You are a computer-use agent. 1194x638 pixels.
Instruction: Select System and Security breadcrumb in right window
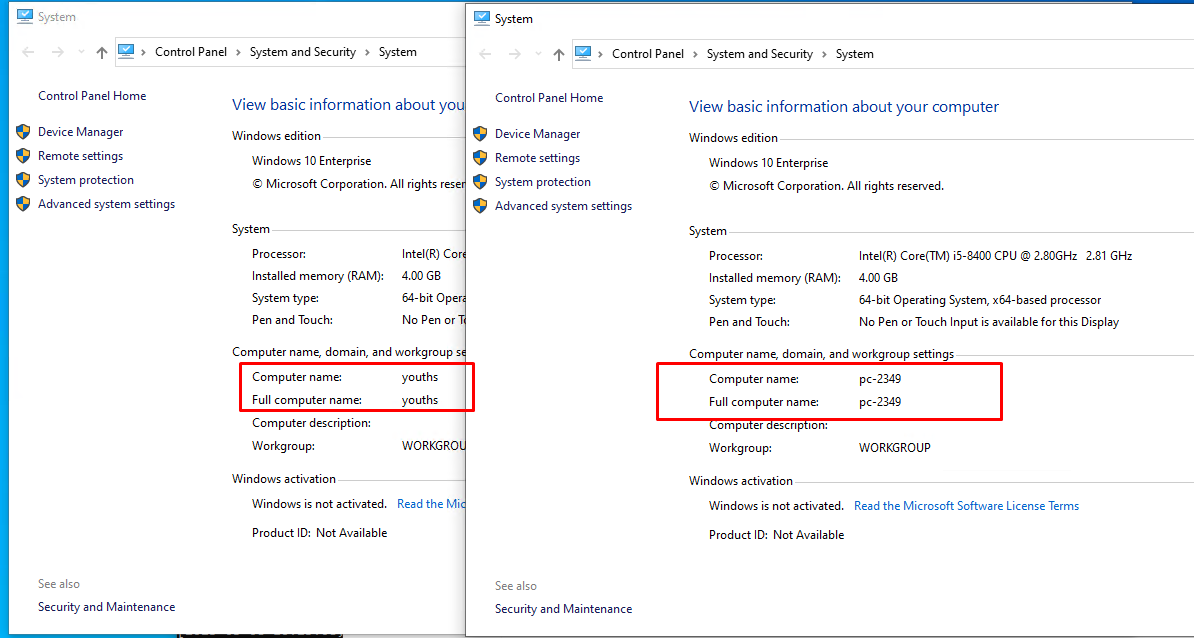(x=759, y=54)
